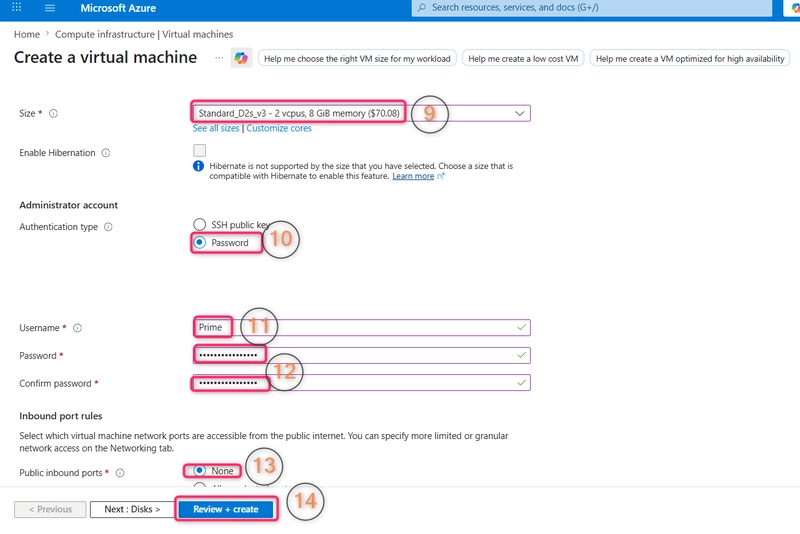Open the apps grid launcher icon
The width and height of the screenshot is (800, 534).
click(16, 7)
